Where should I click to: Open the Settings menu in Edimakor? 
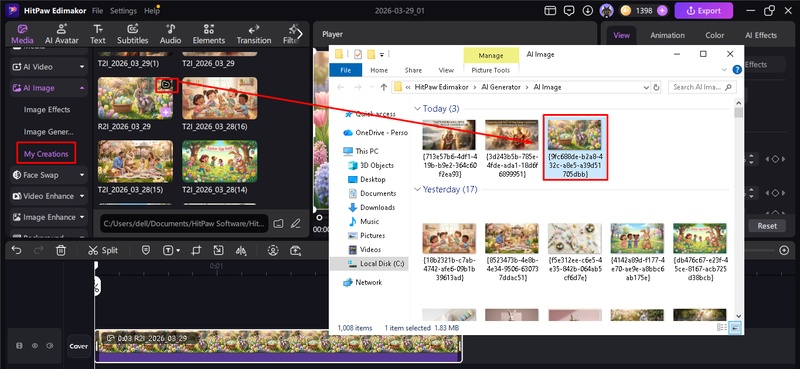(123, 11)
